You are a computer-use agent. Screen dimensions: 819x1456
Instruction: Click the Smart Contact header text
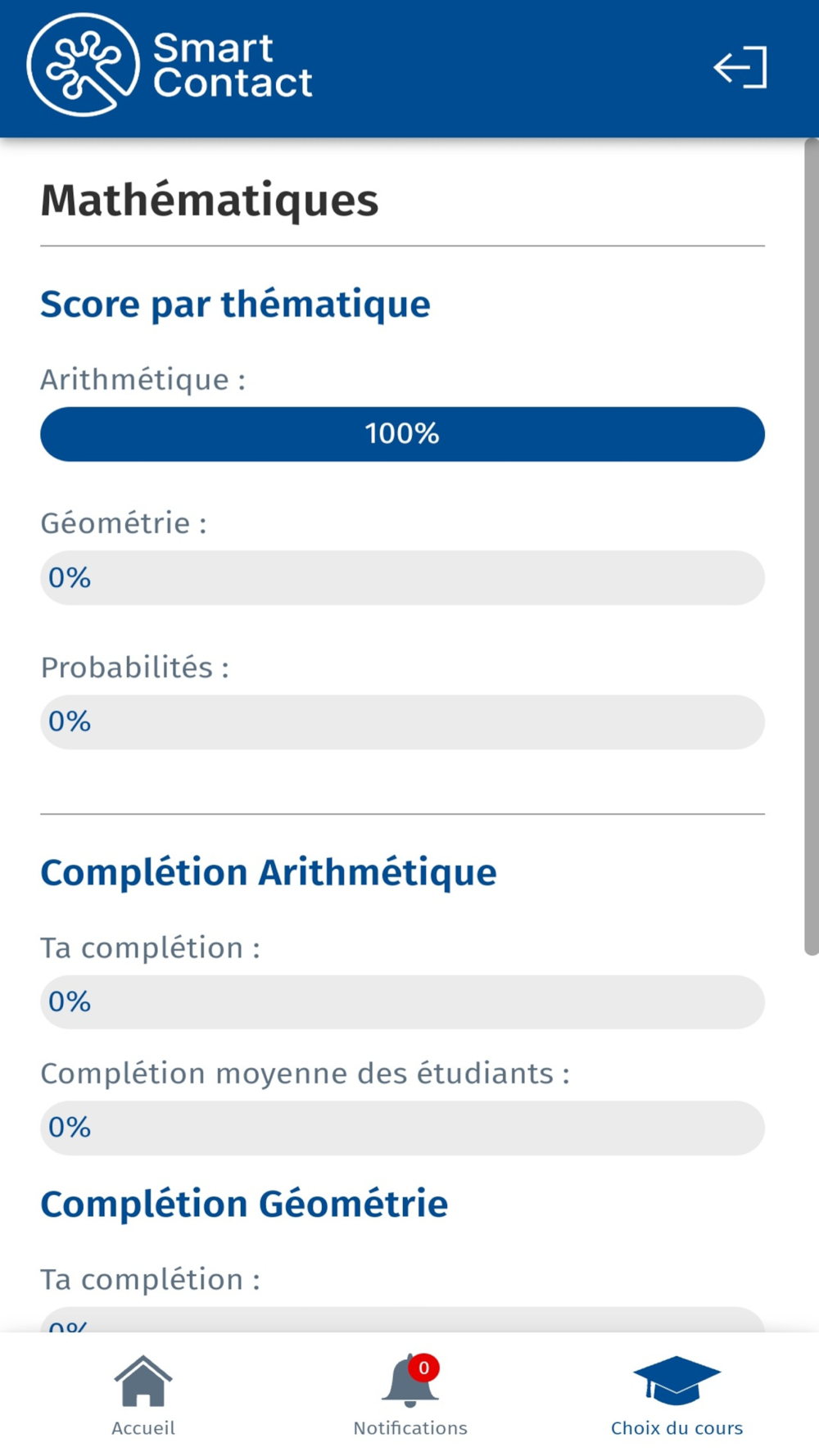click(233, 66)
